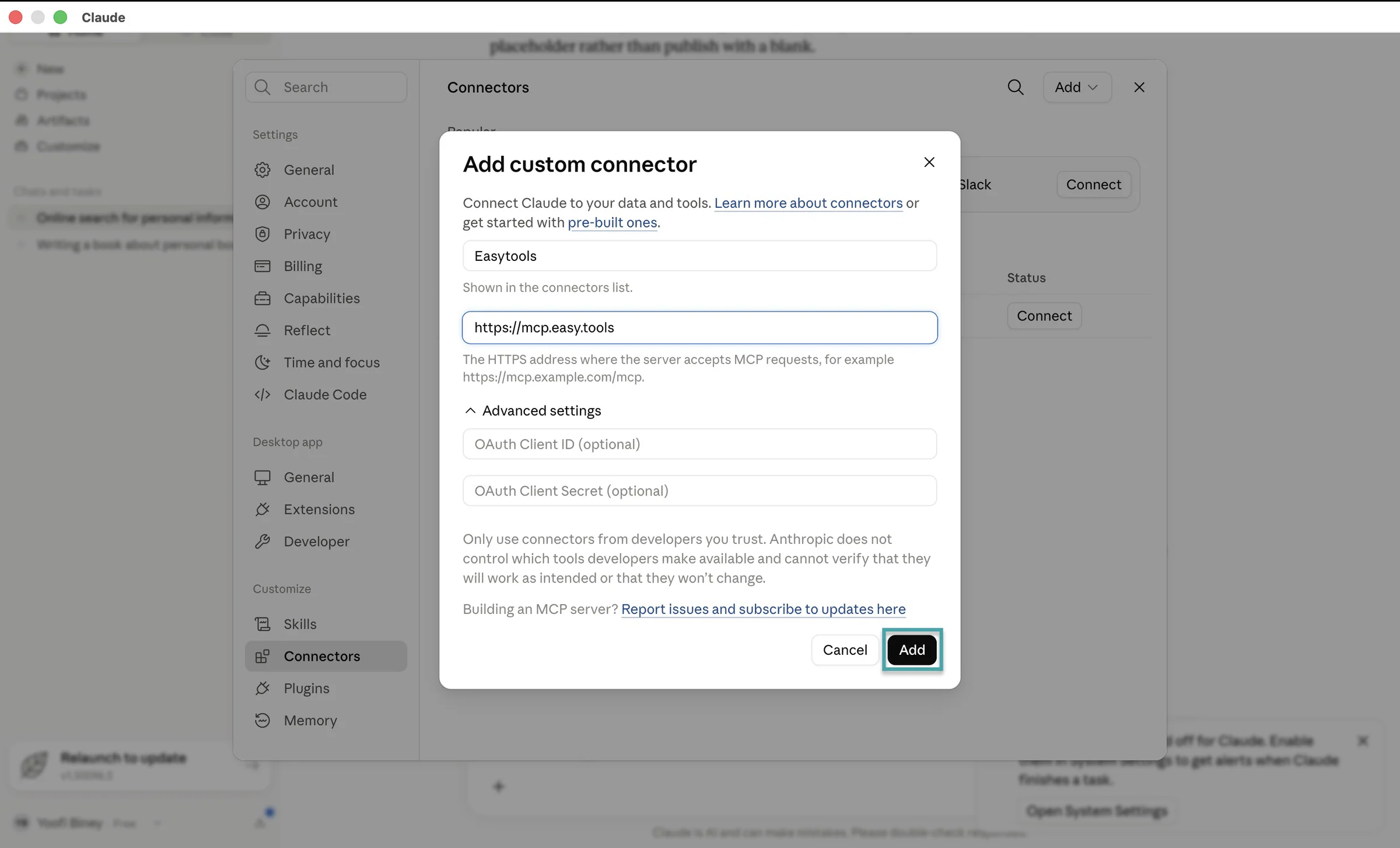The width and height of the screenshot is (1400, 848).
Task: Click the Billing card icon
Action: pyautogui.click(x=262, y=266)
